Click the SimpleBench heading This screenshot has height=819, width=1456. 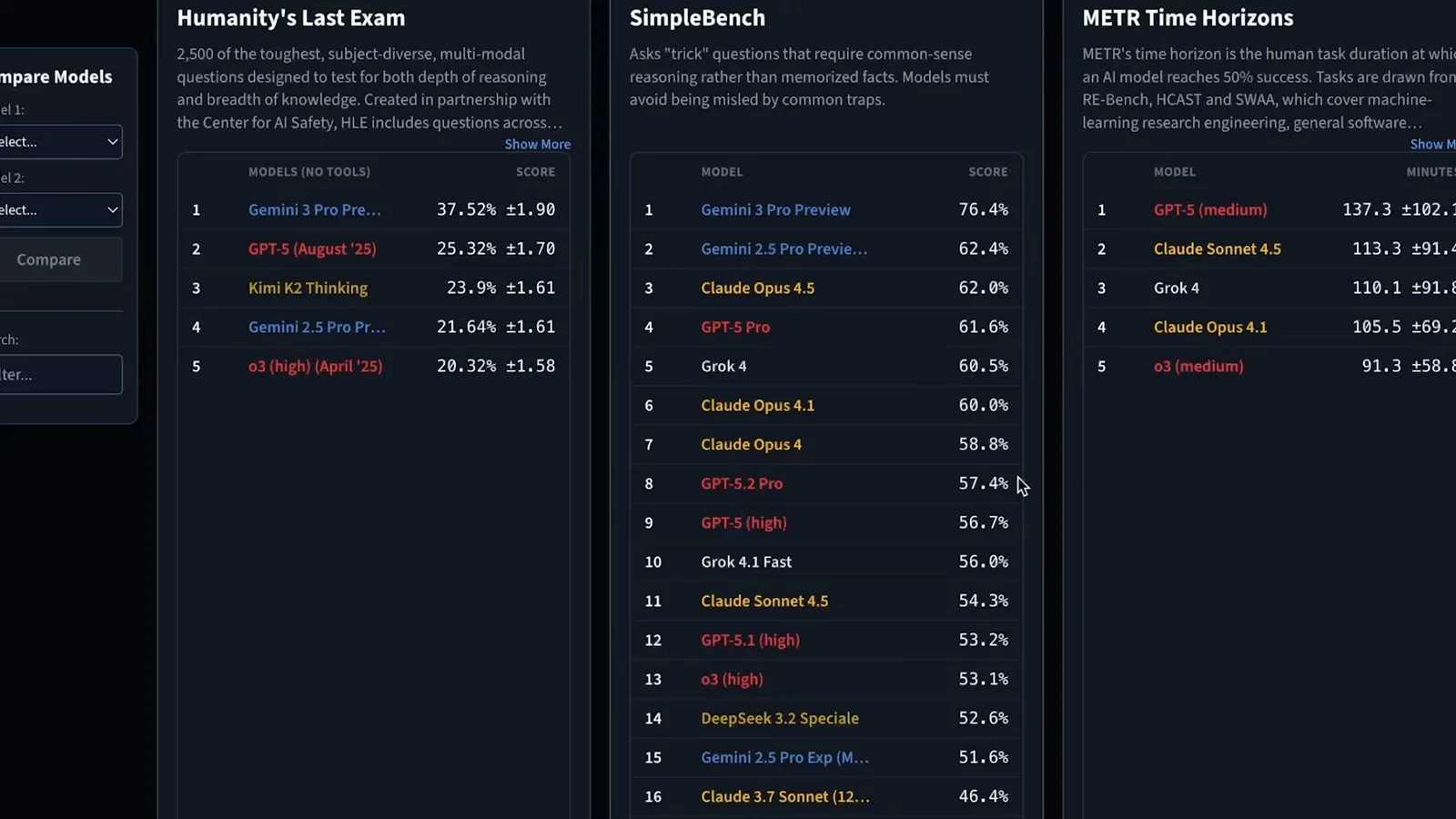[697, 18]
